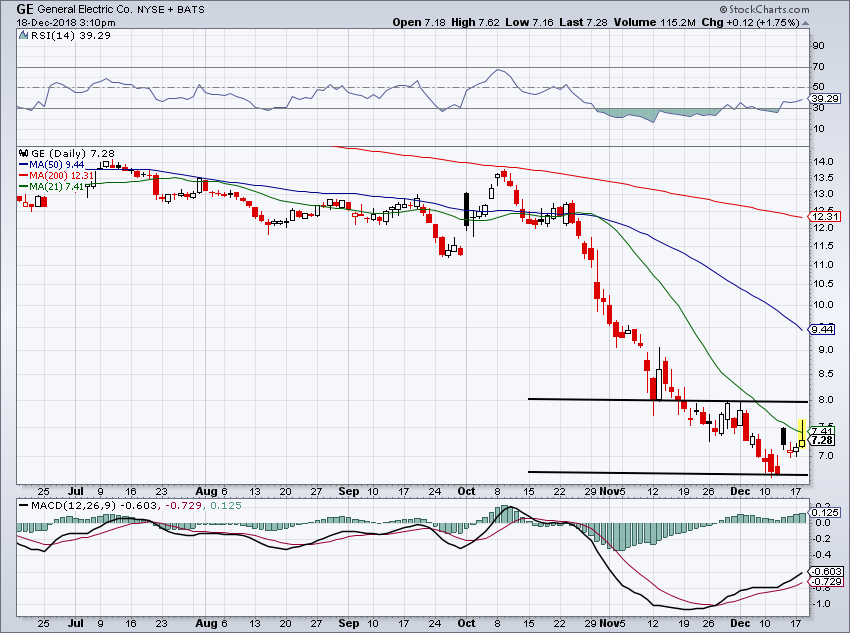Click the 12.31 price tag on right axis

pos(826,217)
